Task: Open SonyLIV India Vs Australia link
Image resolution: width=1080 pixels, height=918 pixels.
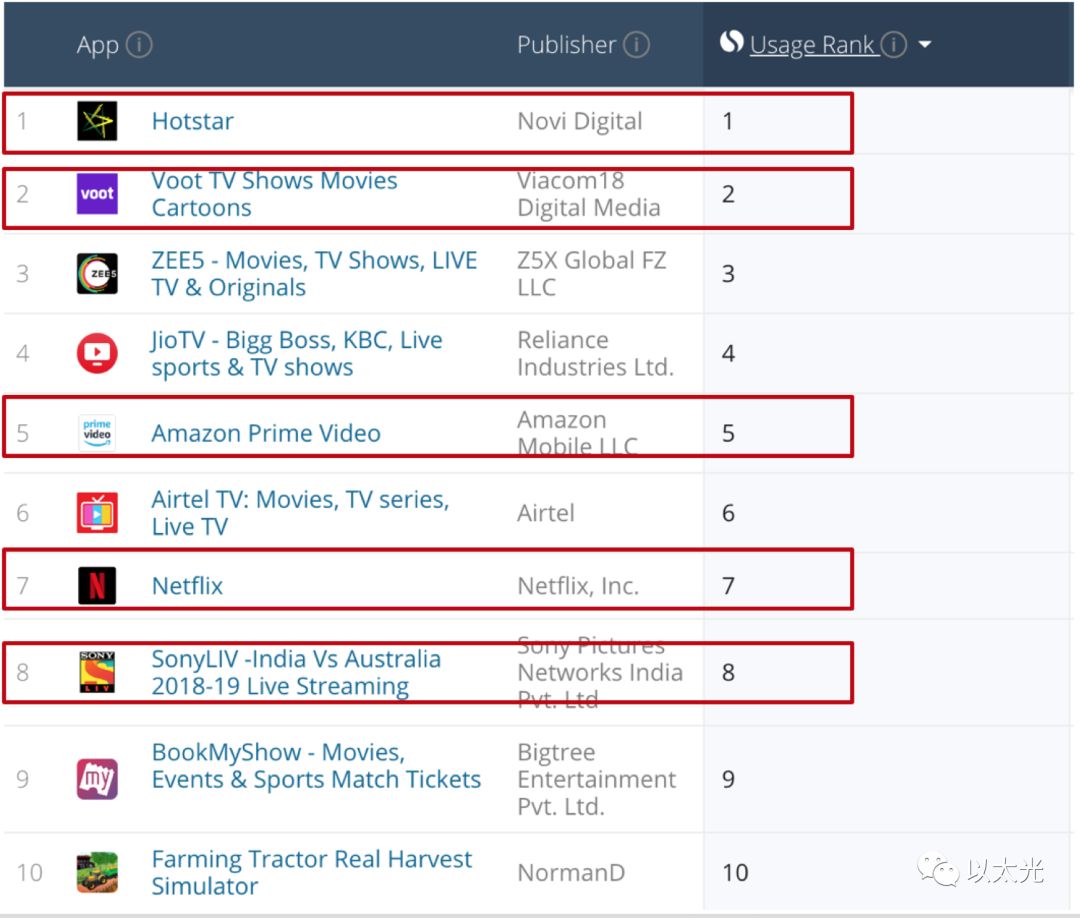Action: pos(296,673)
